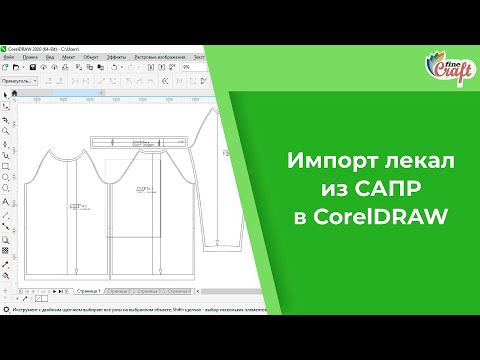Click the Open folder icon
The height and width of the screenshot is (360, 480).
(16, 67)
